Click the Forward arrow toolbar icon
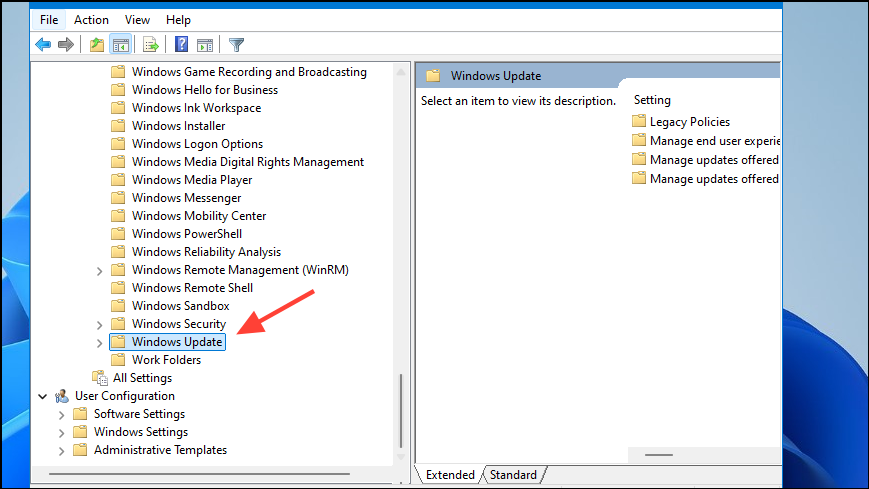 tap(66, 44)
